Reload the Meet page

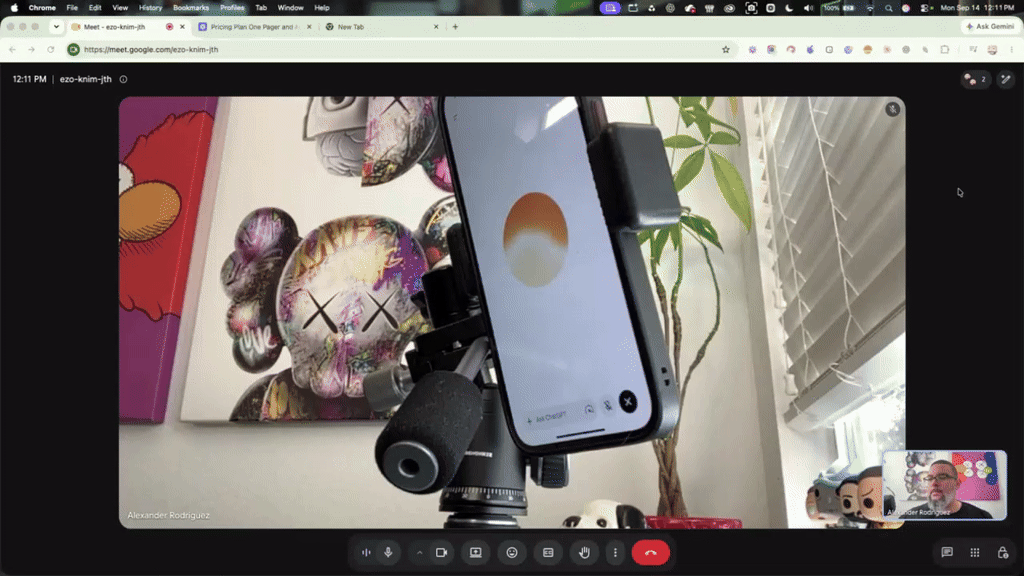click(50, 50)
